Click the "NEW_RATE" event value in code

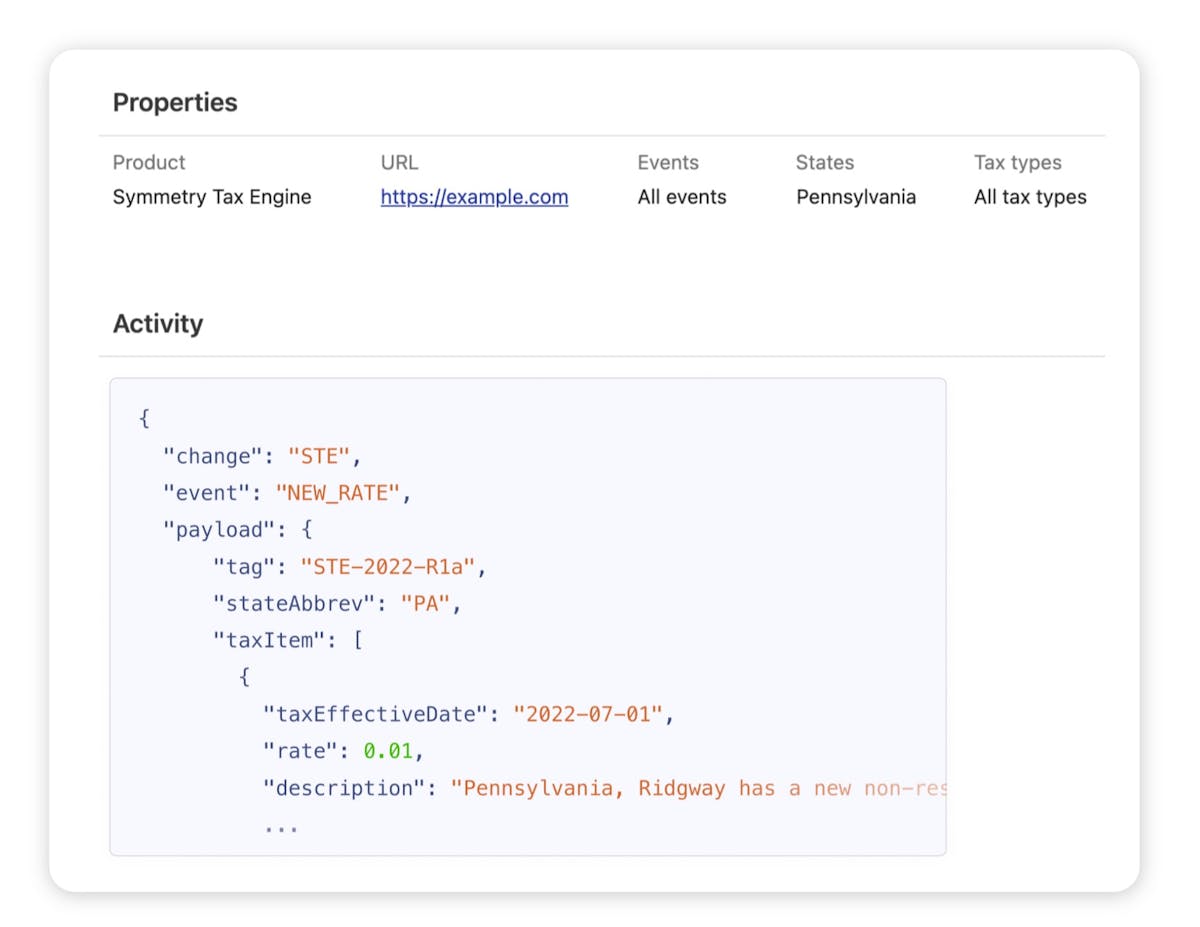pos(342,493)
